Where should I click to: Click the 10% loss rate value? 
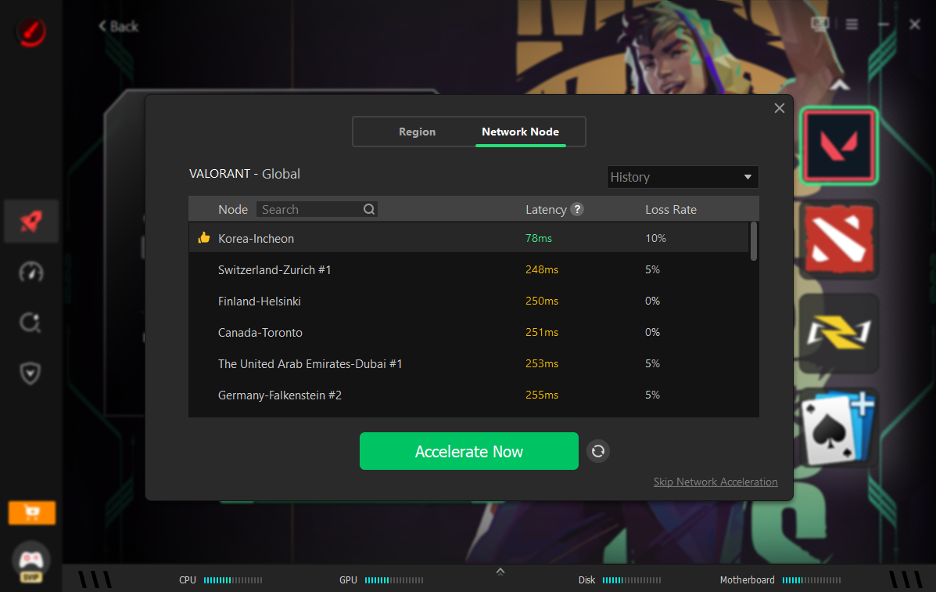(x=655, y=238)
